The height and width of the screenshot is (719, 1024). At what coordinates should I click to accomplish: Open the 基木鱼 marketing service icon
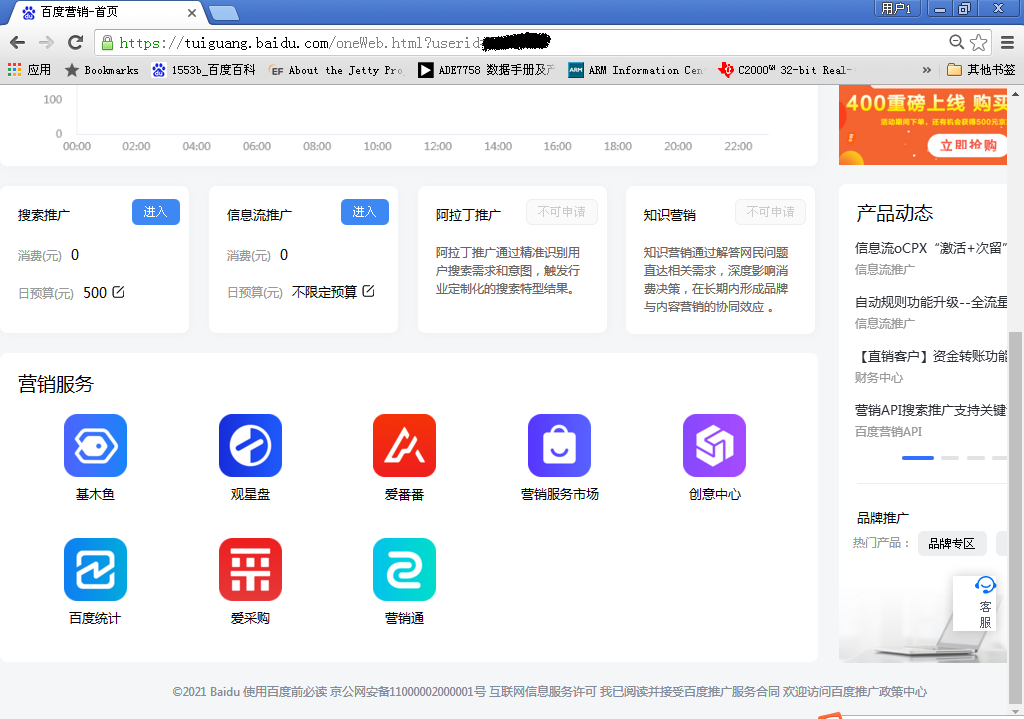95,445
